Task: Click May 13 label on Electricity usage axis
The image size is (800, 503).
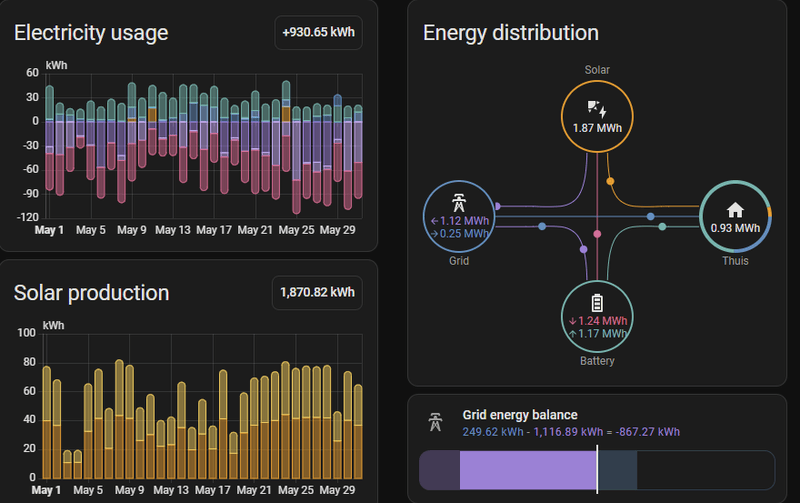Action: pos(173,230)
